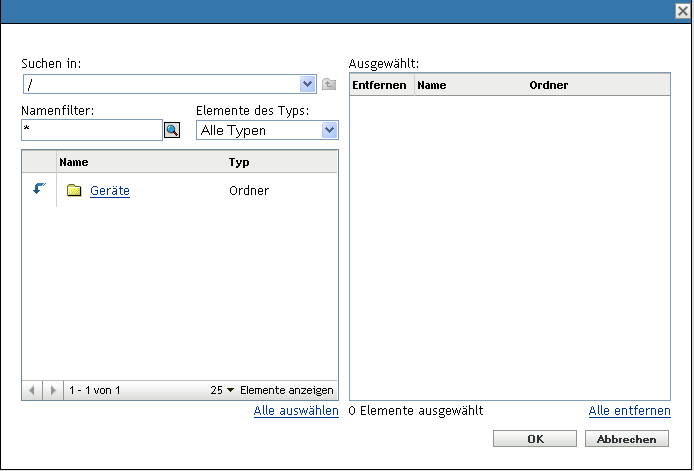
Task: Click the yellow Geräte folder icon
Action: [x=74, y=191]
